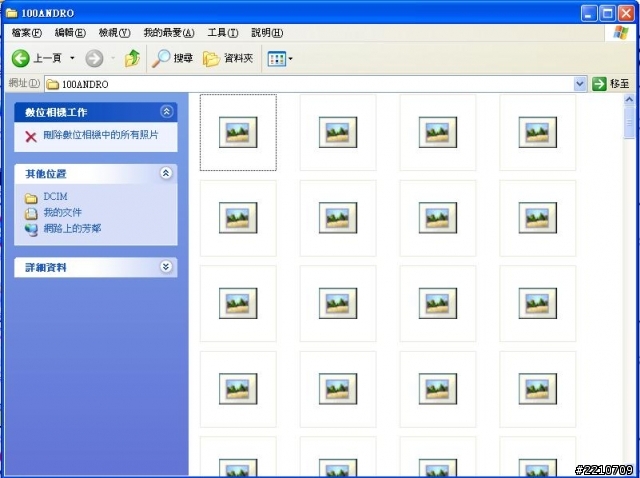Open the 說明(H) menu
640x478 pixels.
point(267,33)
